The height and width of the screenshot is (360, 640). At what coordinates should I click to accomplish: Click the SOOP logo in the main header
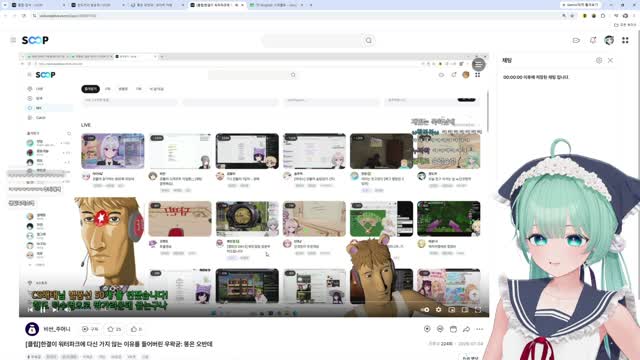tap(35, 40)
